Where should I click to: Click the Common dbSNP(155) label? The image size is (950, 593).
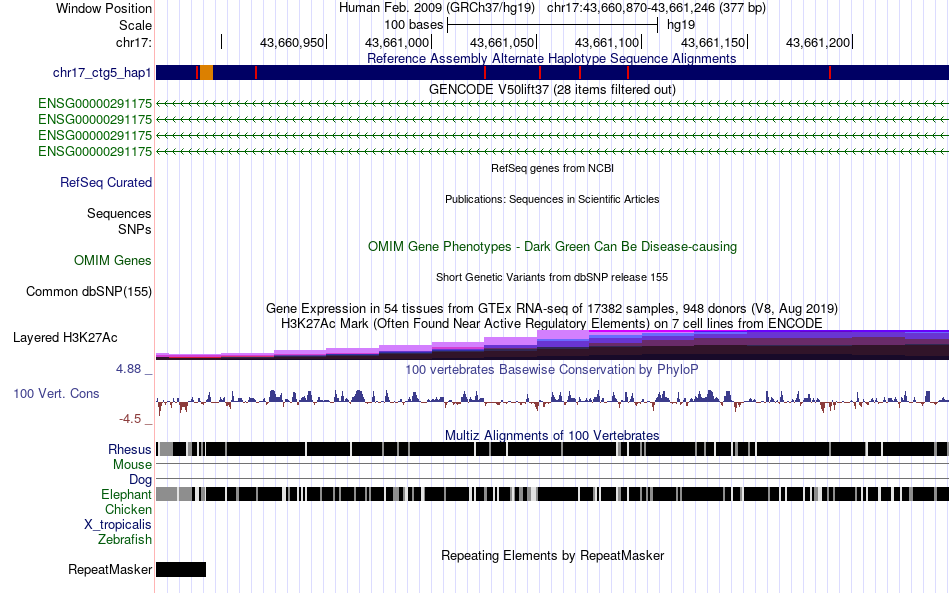[89, 291]
